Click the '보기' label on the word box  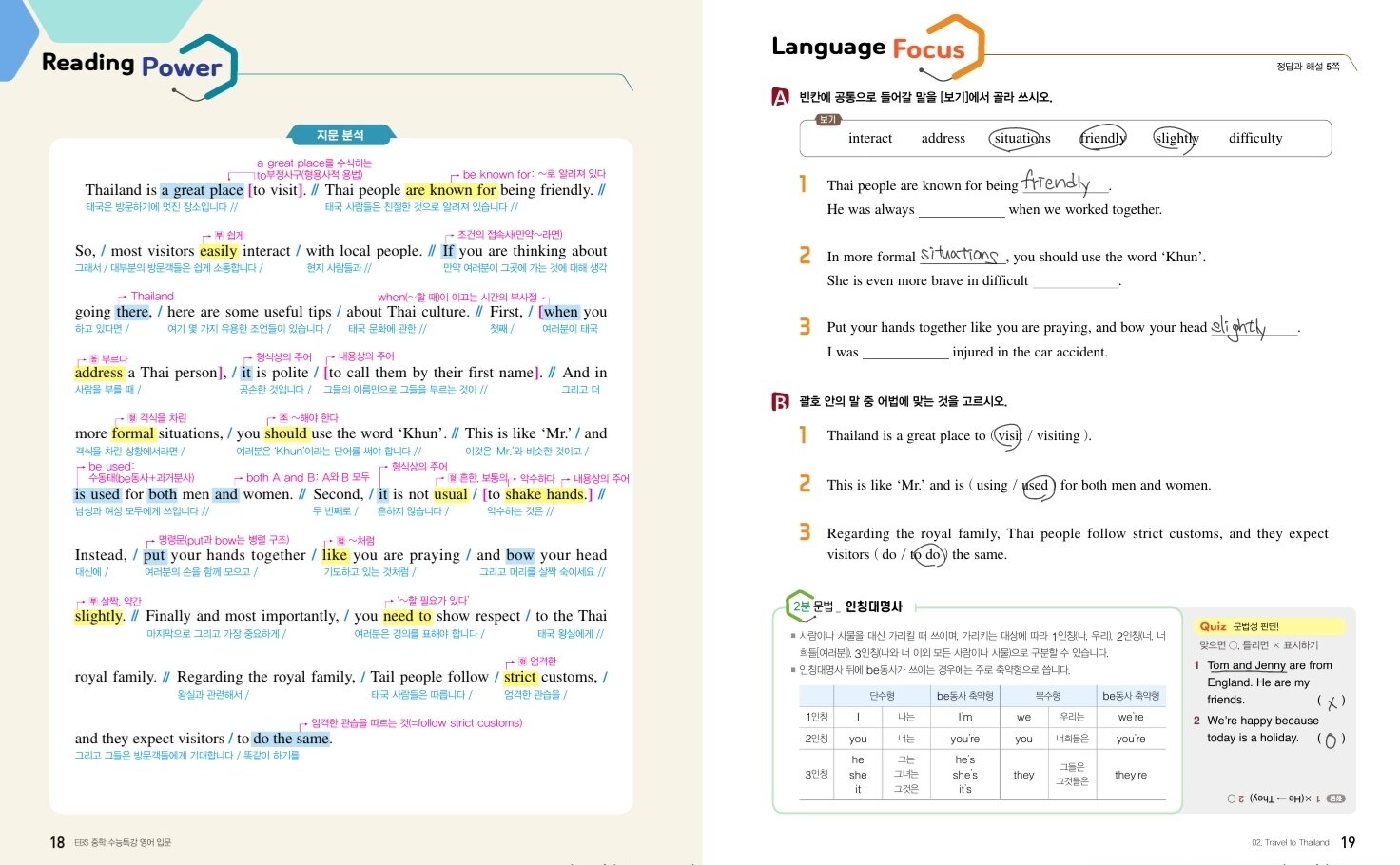coord(827,120)
